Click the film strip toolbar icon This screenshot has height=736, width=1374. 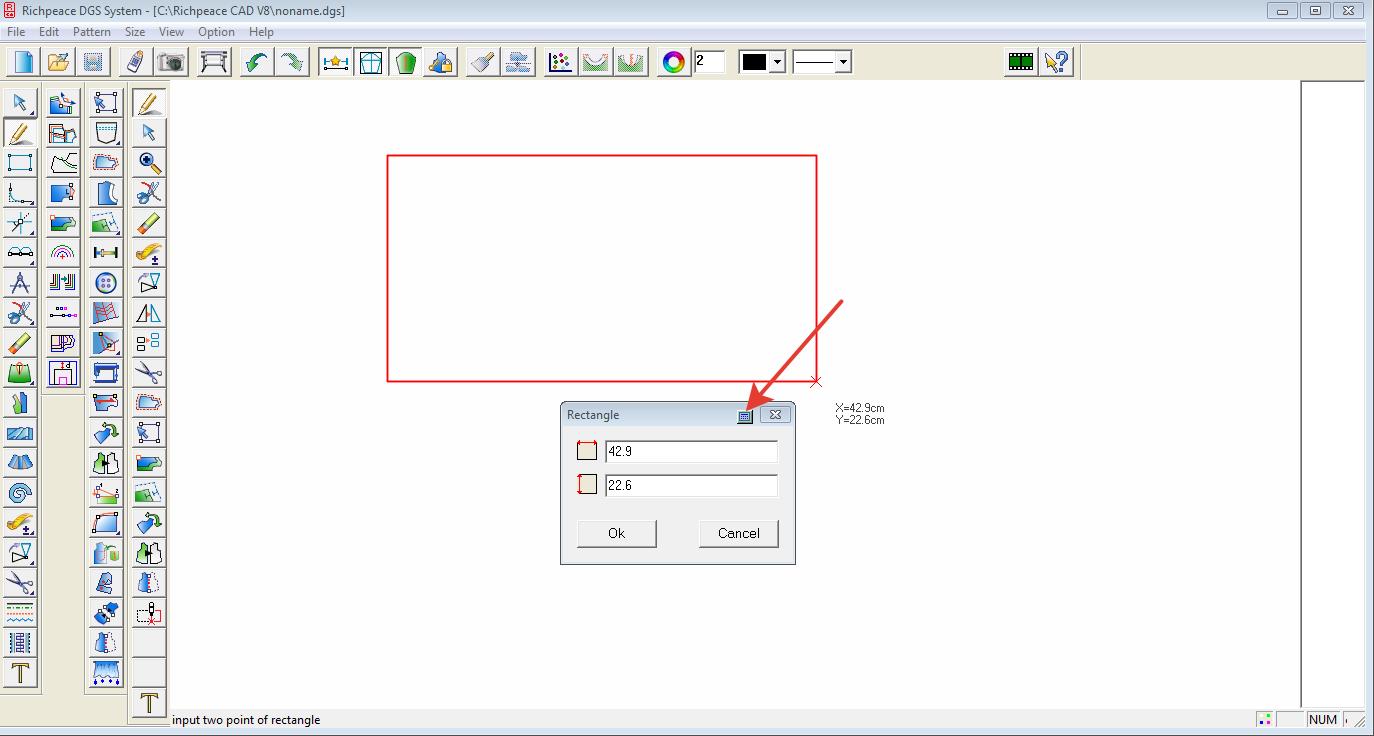(x=1020, y=62)
